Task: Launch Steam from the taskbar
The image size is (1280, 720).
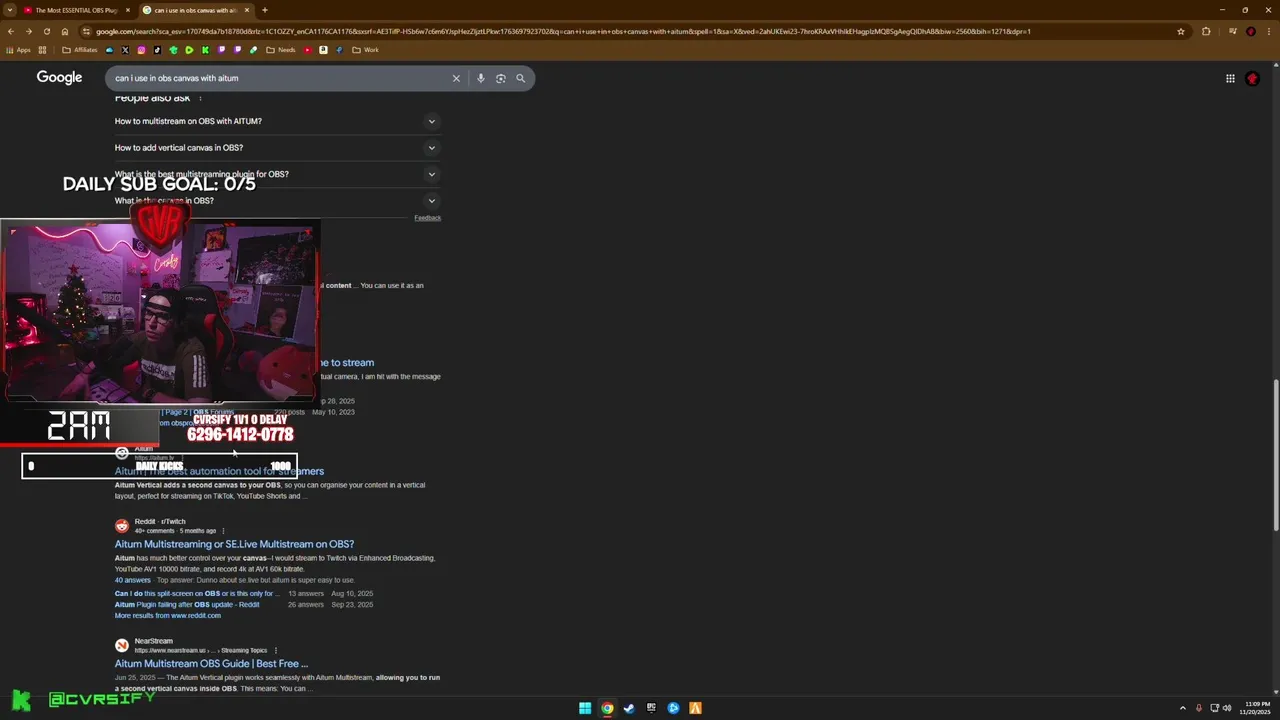Action: click(629, 708)
